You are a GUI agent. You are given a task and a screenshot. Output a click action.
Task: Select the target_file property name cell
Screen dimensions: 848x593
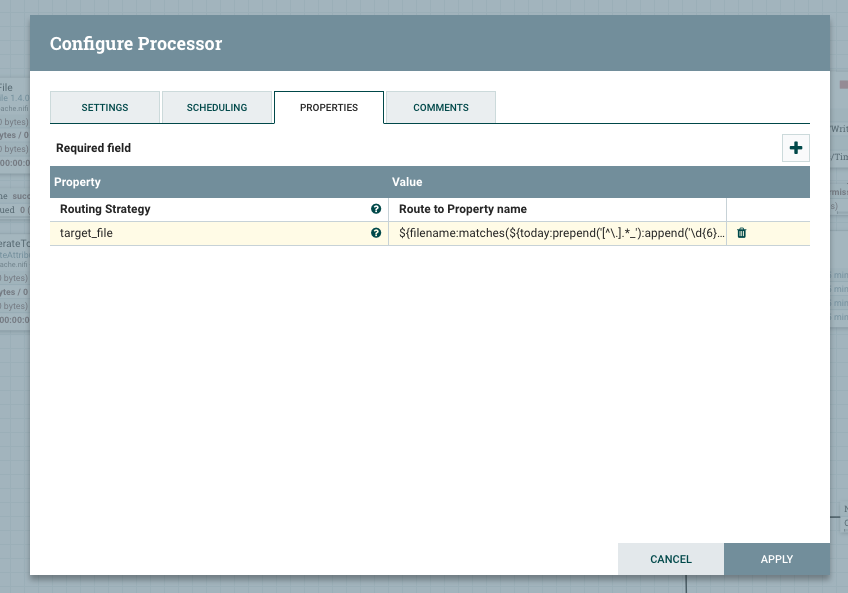210,233
